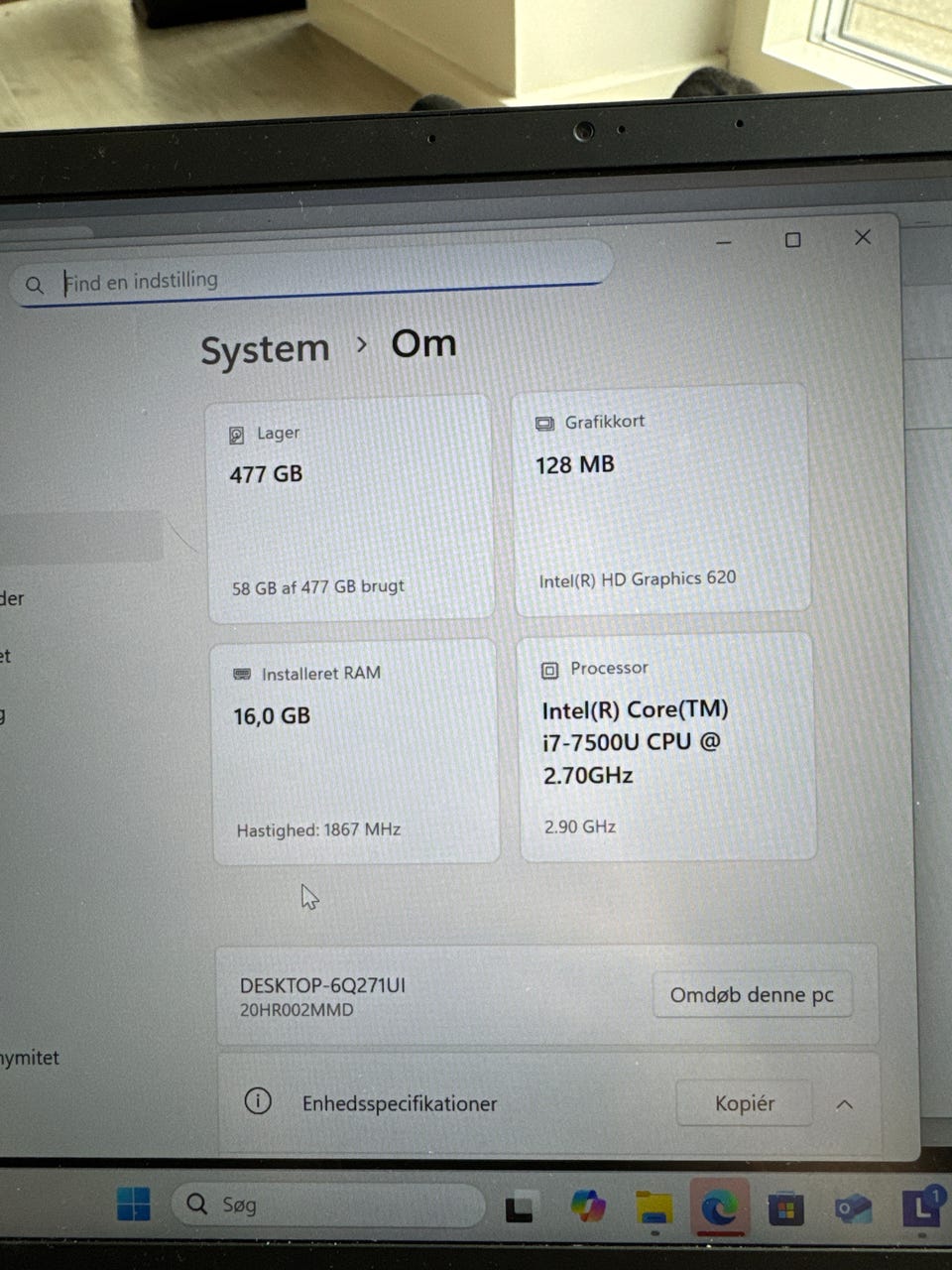The image size is (952, 1270).
Task: Open the Windows Start menu
Action: (x=134, y=1204)
